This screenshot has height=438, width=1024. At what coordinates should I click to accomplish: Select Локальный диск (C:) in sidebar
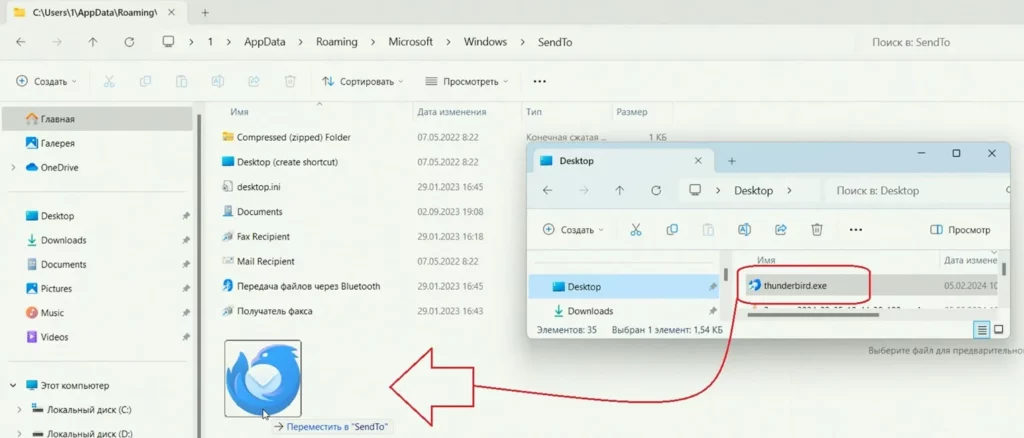tap(89, 410)
